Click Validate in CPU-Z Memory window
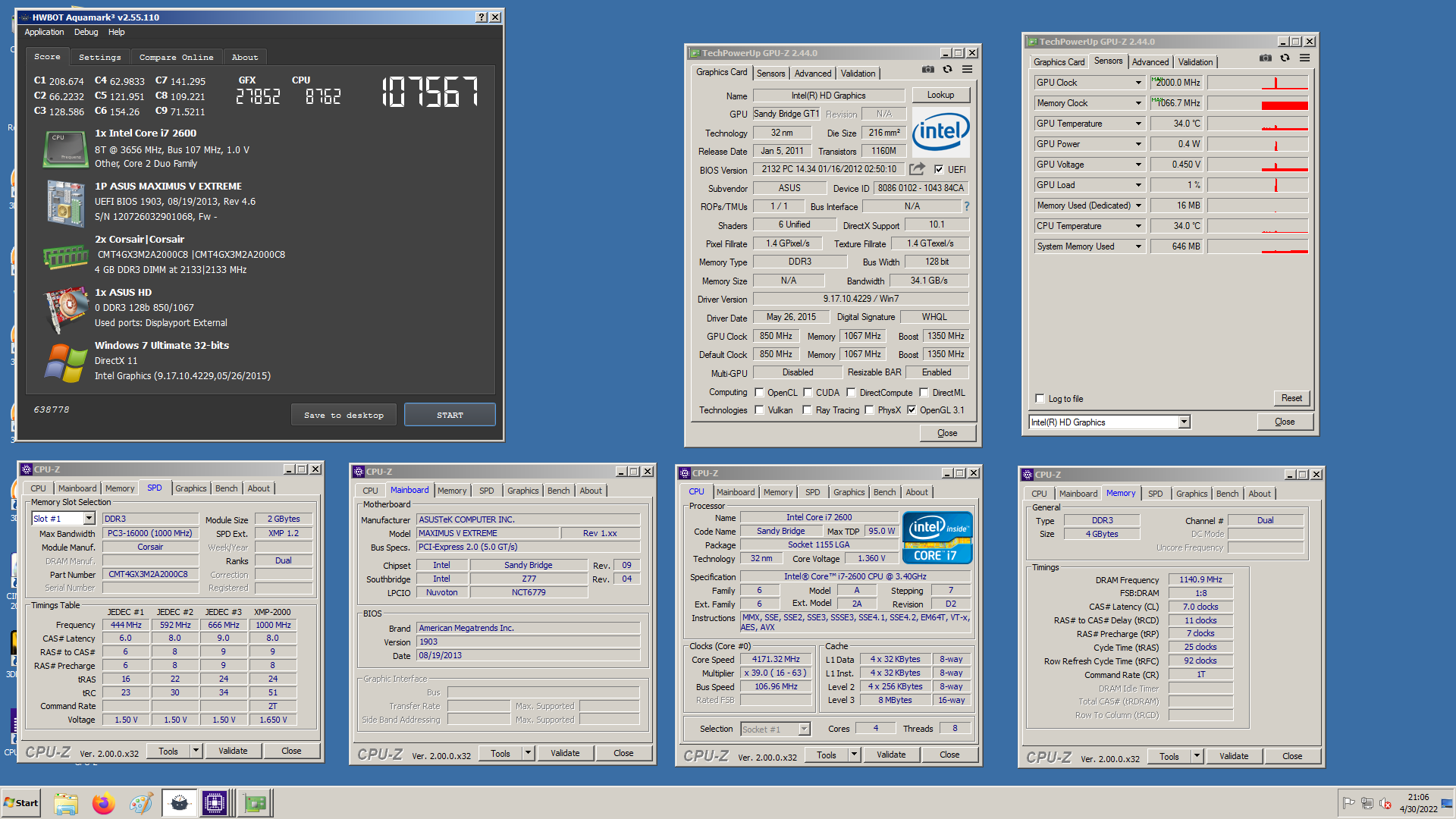This screenshot has width=1456, height=819. (1234, 756)
